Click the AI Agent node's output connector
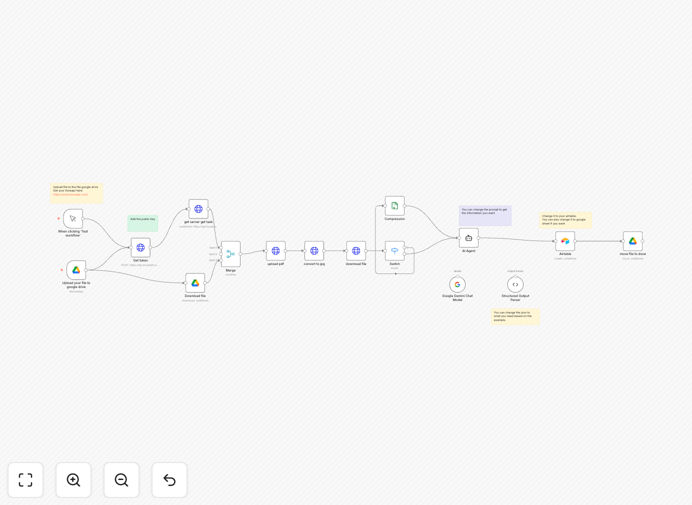 point(479,238)
